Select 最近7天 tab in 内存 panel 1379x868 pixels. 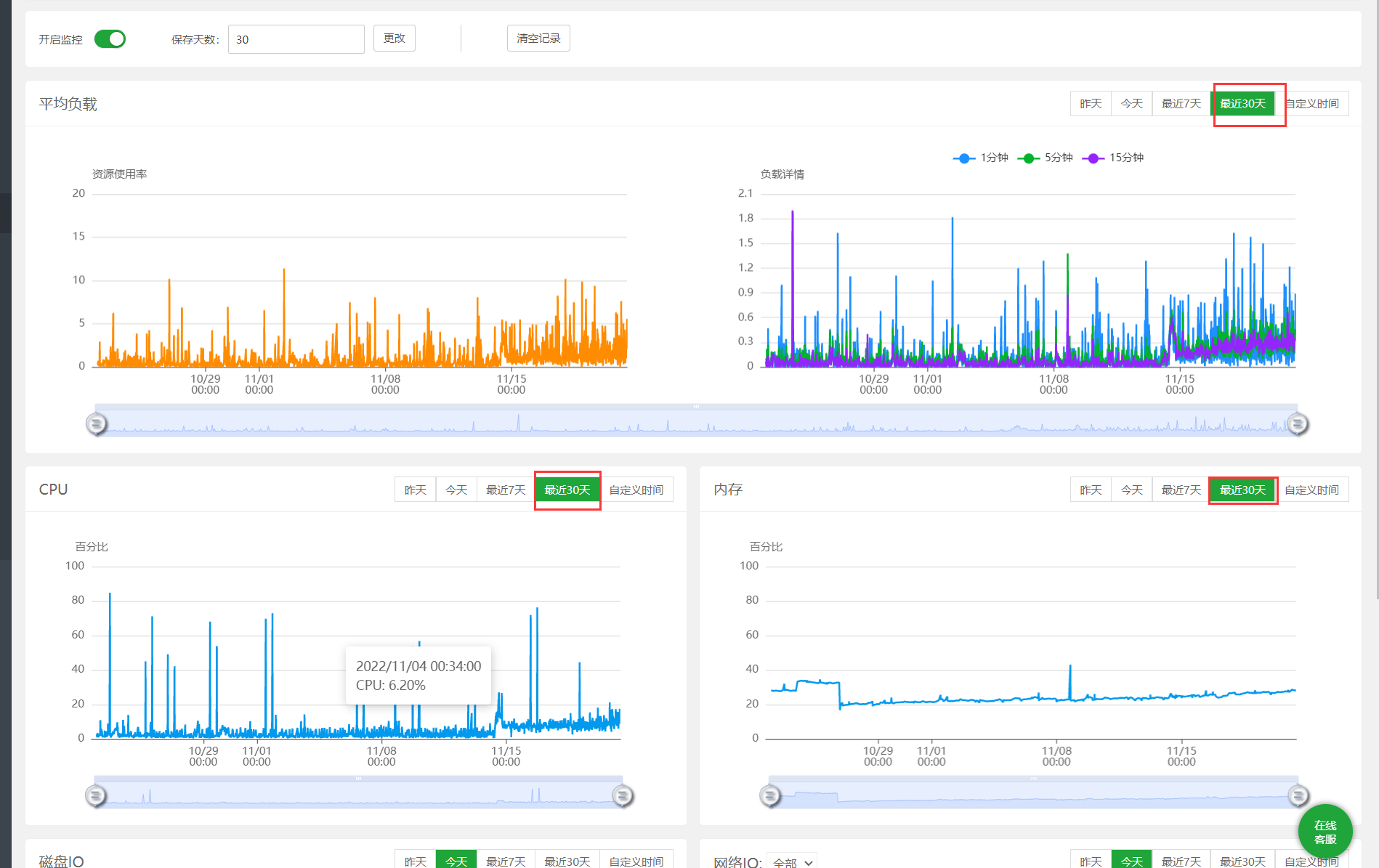1181,490
